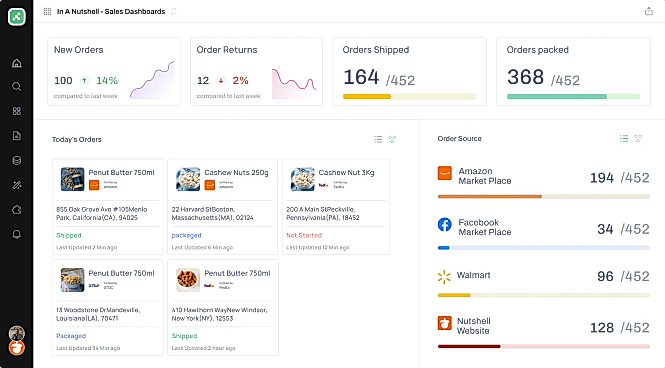Click FedEx logo on Cashew Nut 3Kg card
Viewport: 665px width, 368px height.
pos(324,185)
